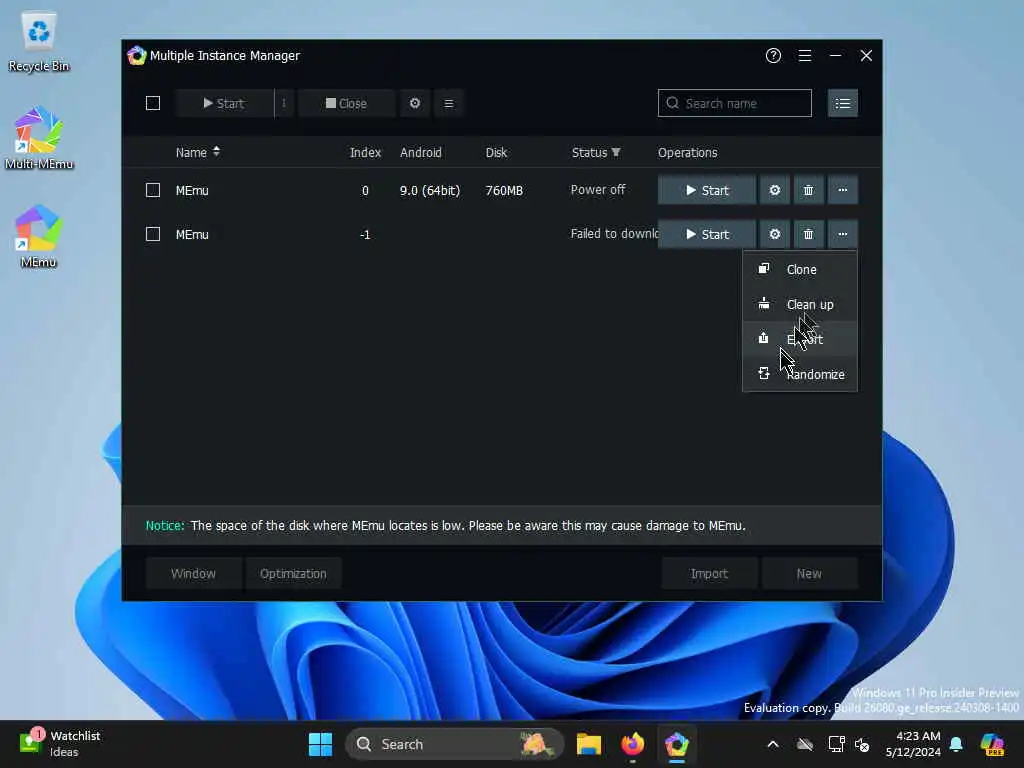Viewport: 1024px width, 768px height.
Task: Open Copilot preview icon in taskbar
Action: pyautogui.click(x=992, y=744)
